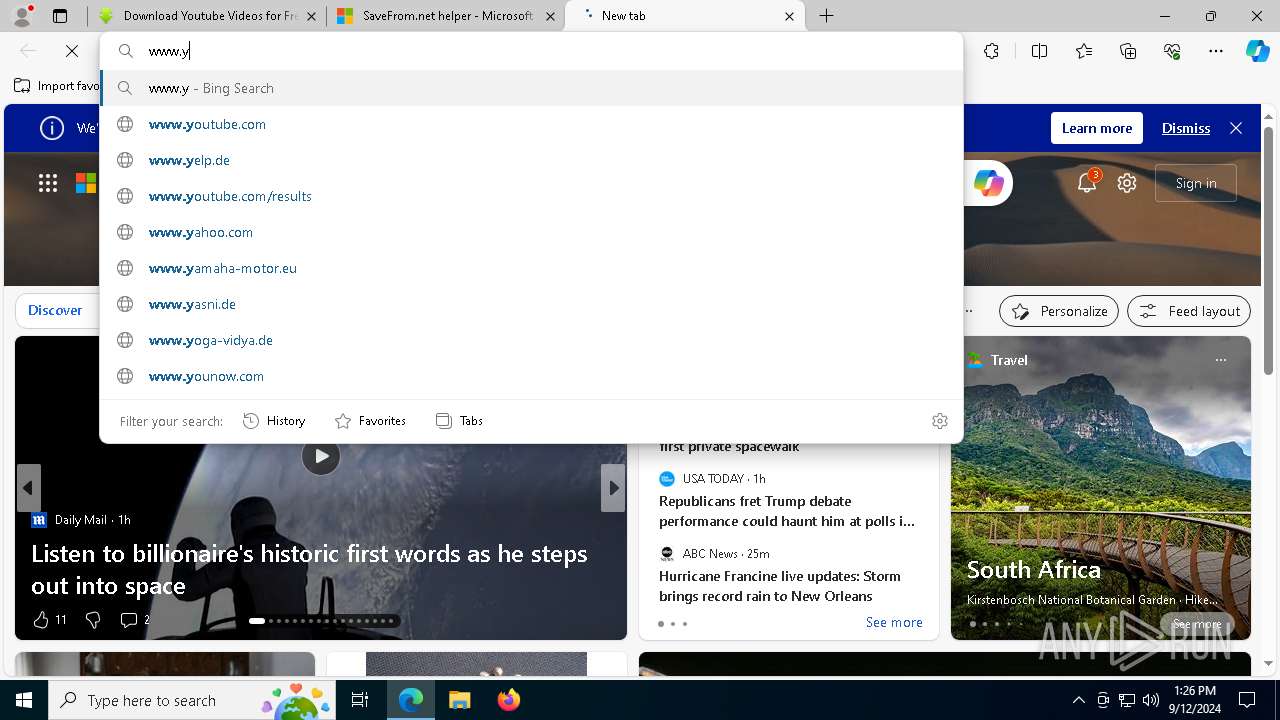Image resolution: width=1280 pixels, height=720 pixels.
Task: Open the Discover feed tab
Action: (x=55, y=310)
